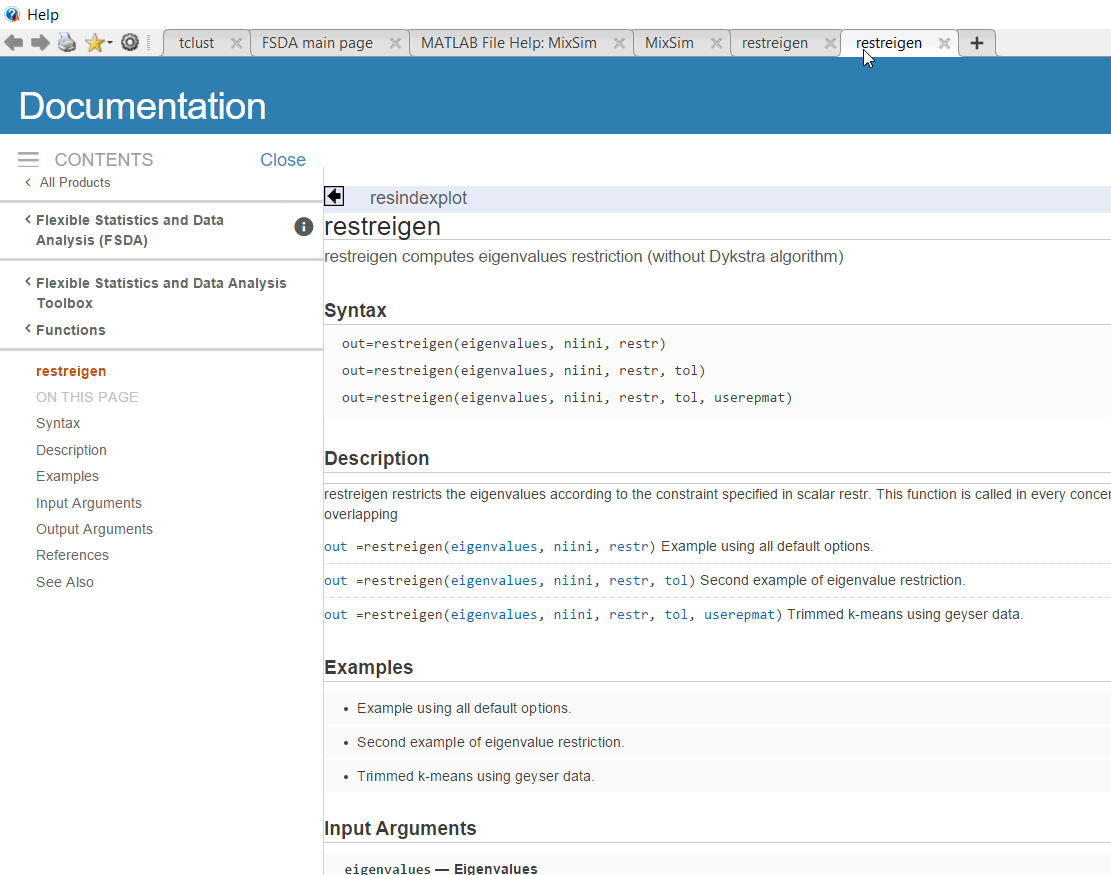1111x875 pixels.
Task: Click the back arrow beside resindexplot
Action: [334, 196]
